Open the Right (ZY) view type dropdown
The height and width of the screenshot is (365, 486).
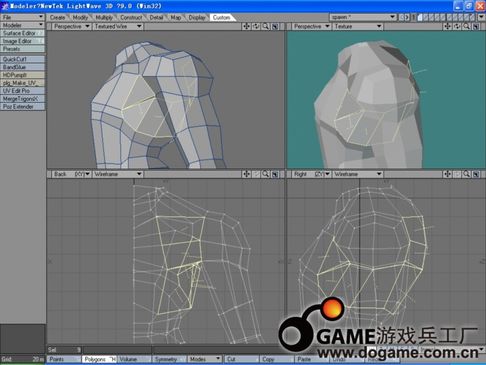point(311,174)
